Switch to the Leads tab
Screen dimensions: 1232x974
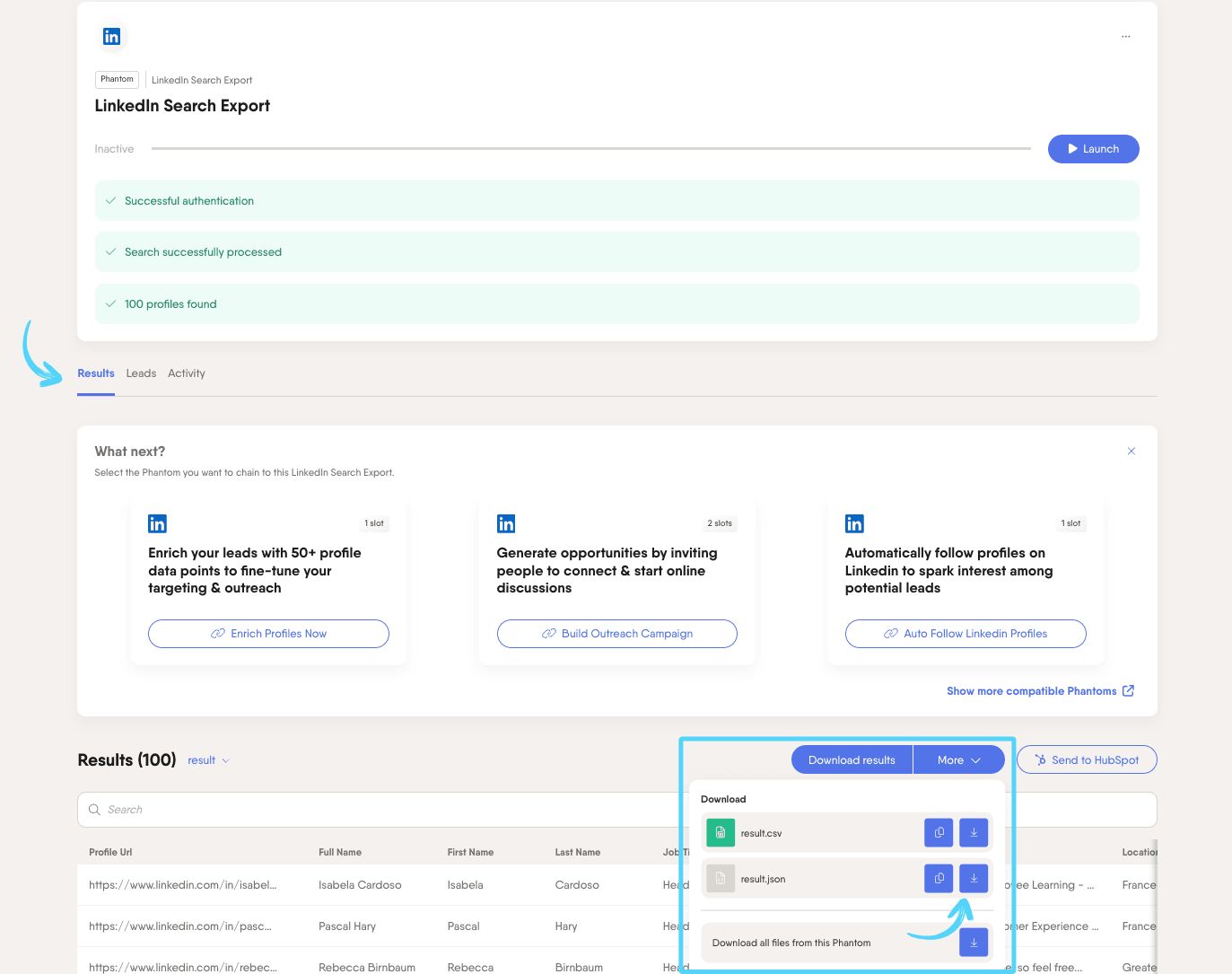tap(141, 373)
